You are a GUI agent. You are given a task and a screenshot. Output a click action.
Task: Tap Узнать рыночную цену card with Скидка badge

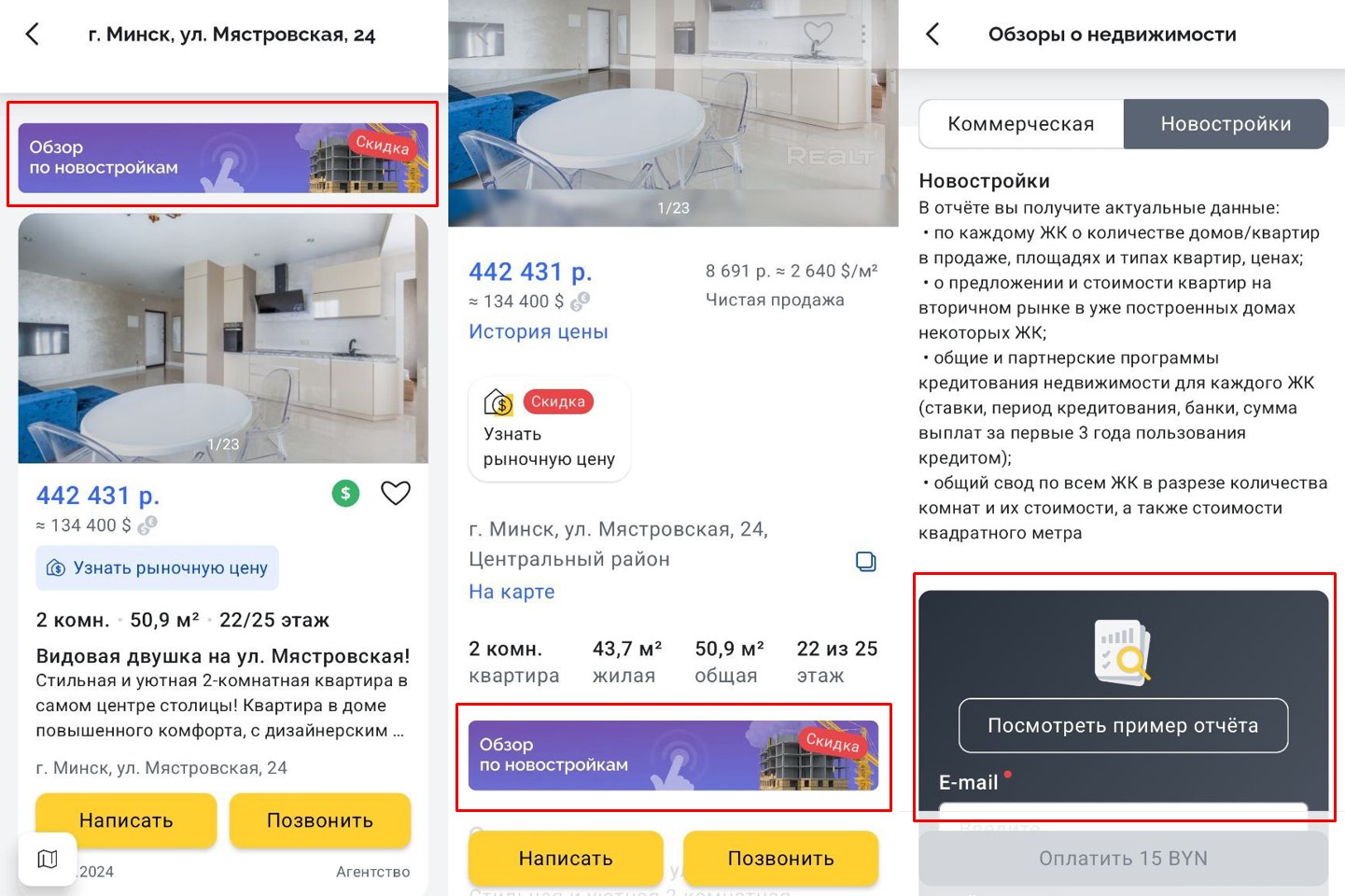[549, 429]
